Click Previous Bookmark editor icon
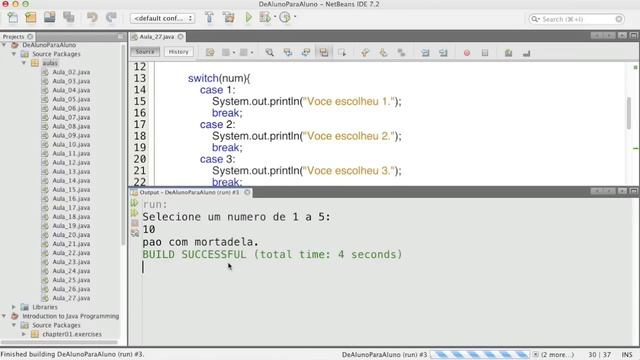This screenshot has width=640, height=360. pos(365,53)
